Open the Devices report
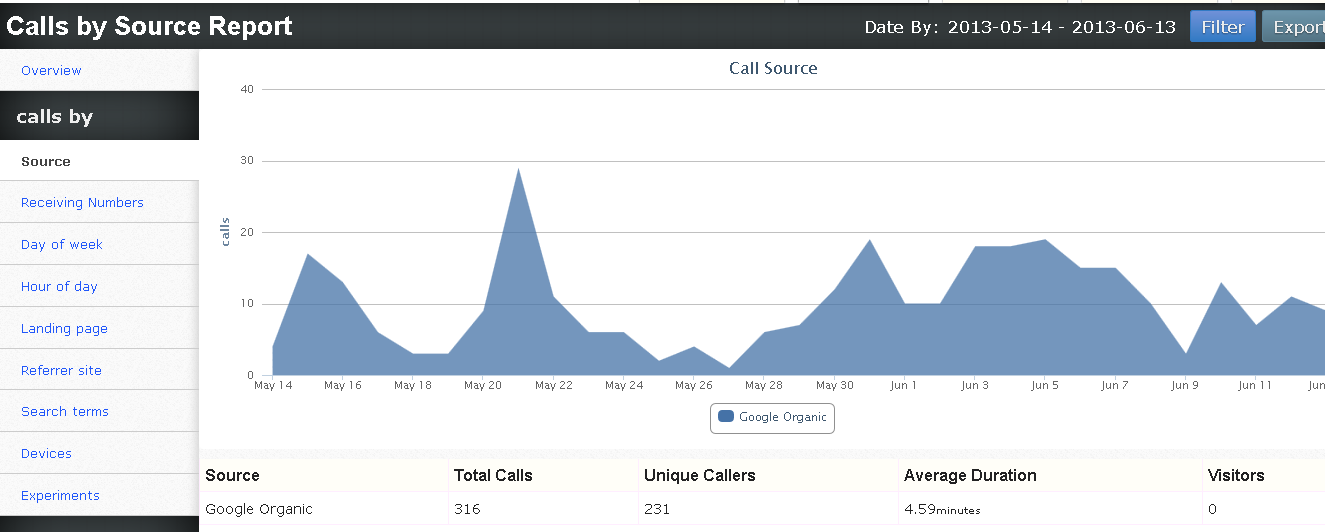The width and height of the screenshot is (1325, 532). click(46, 453)
